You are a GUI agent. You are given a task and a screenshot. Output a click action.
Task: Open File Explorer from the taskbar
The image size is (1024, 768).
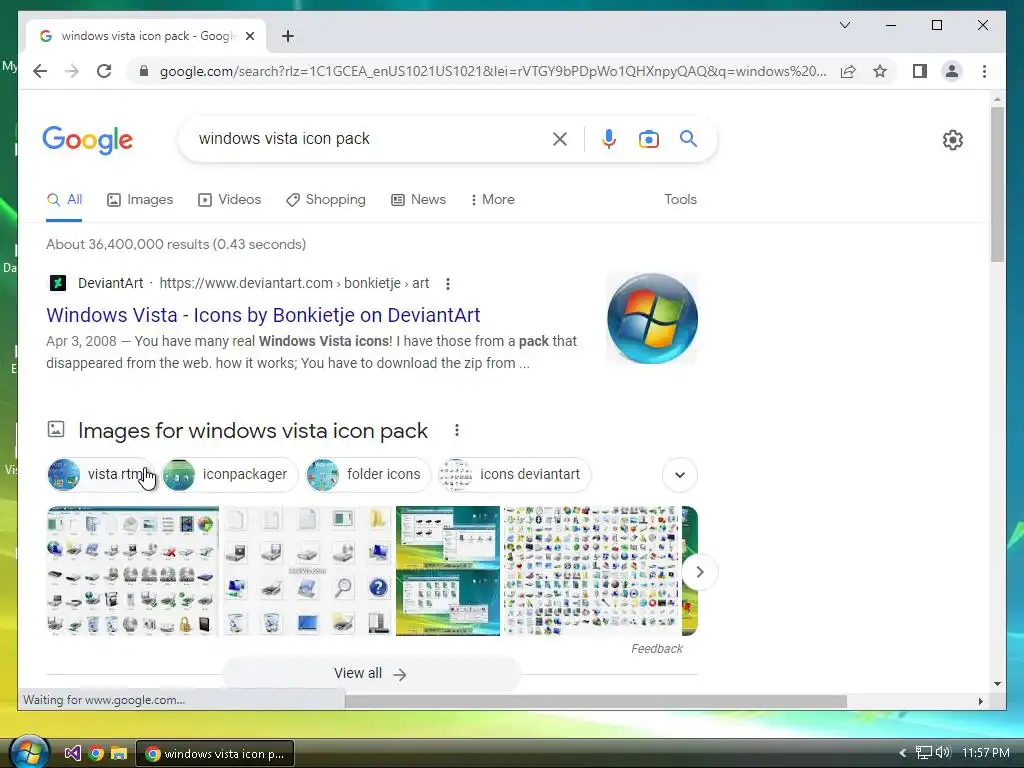[119, 754]
